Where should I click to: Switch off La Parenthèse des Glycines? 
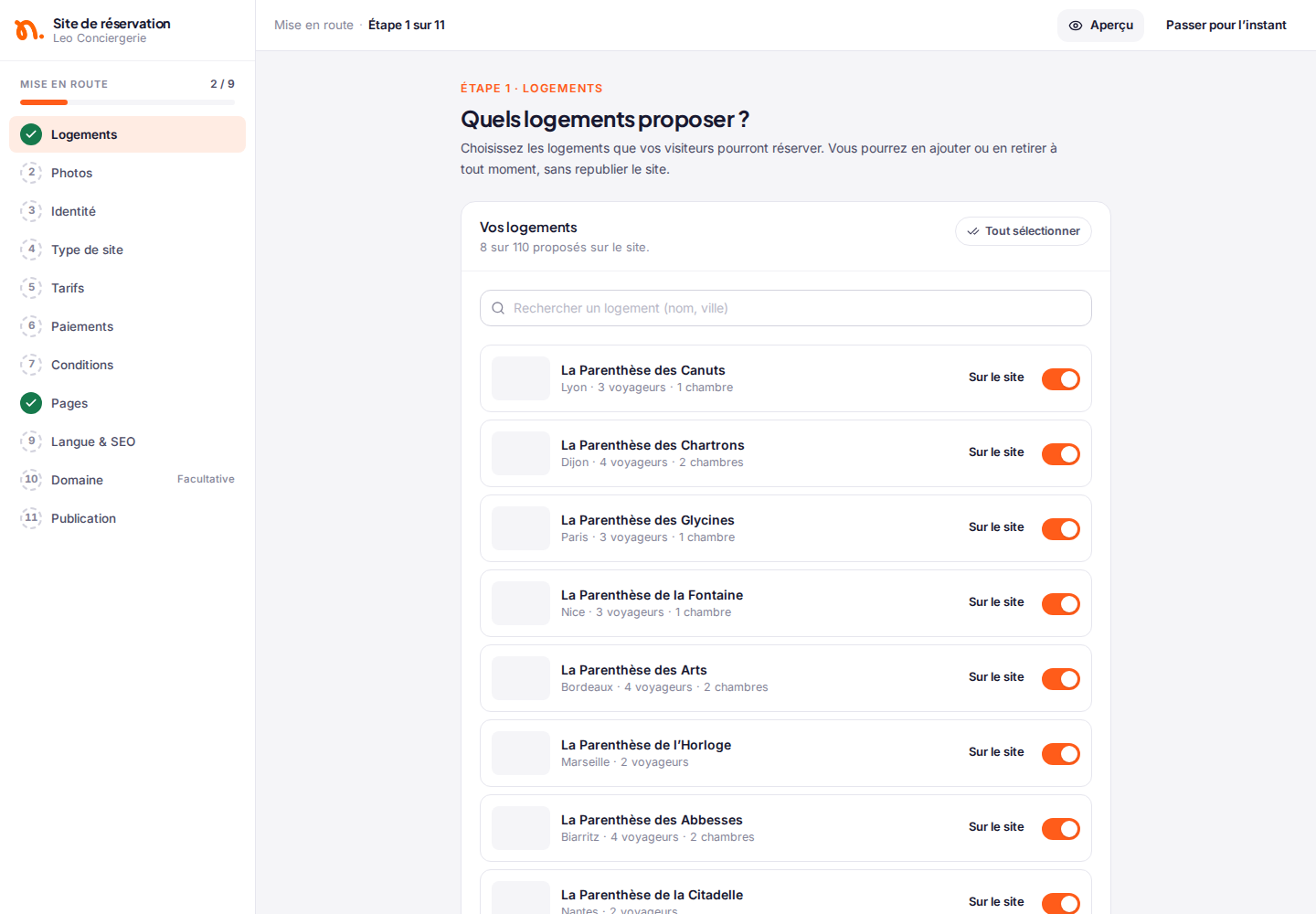(1061, 528)
